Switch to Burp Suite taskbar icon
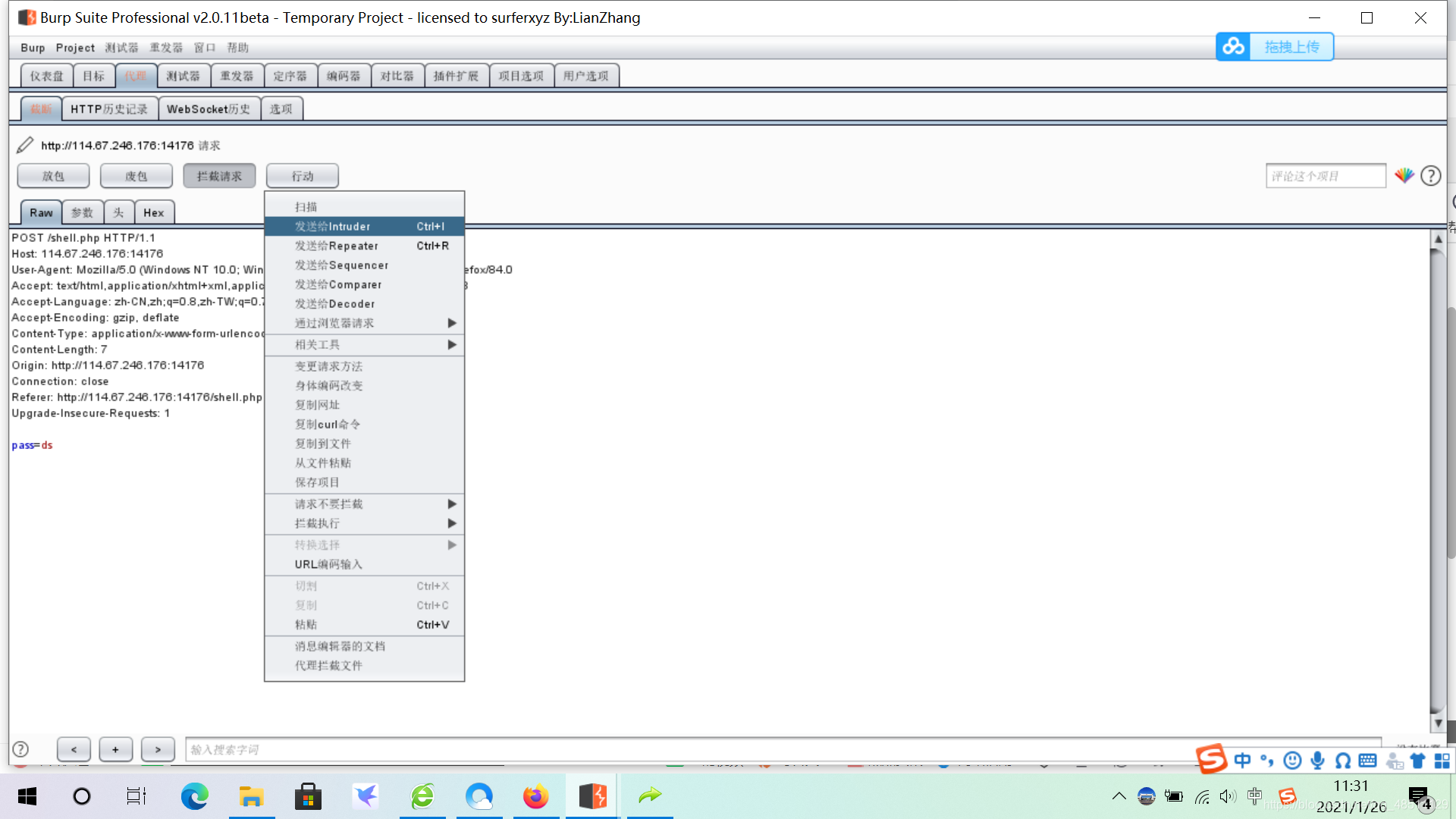Screen dimensions: 1456x819 click(x=592, y=796)
